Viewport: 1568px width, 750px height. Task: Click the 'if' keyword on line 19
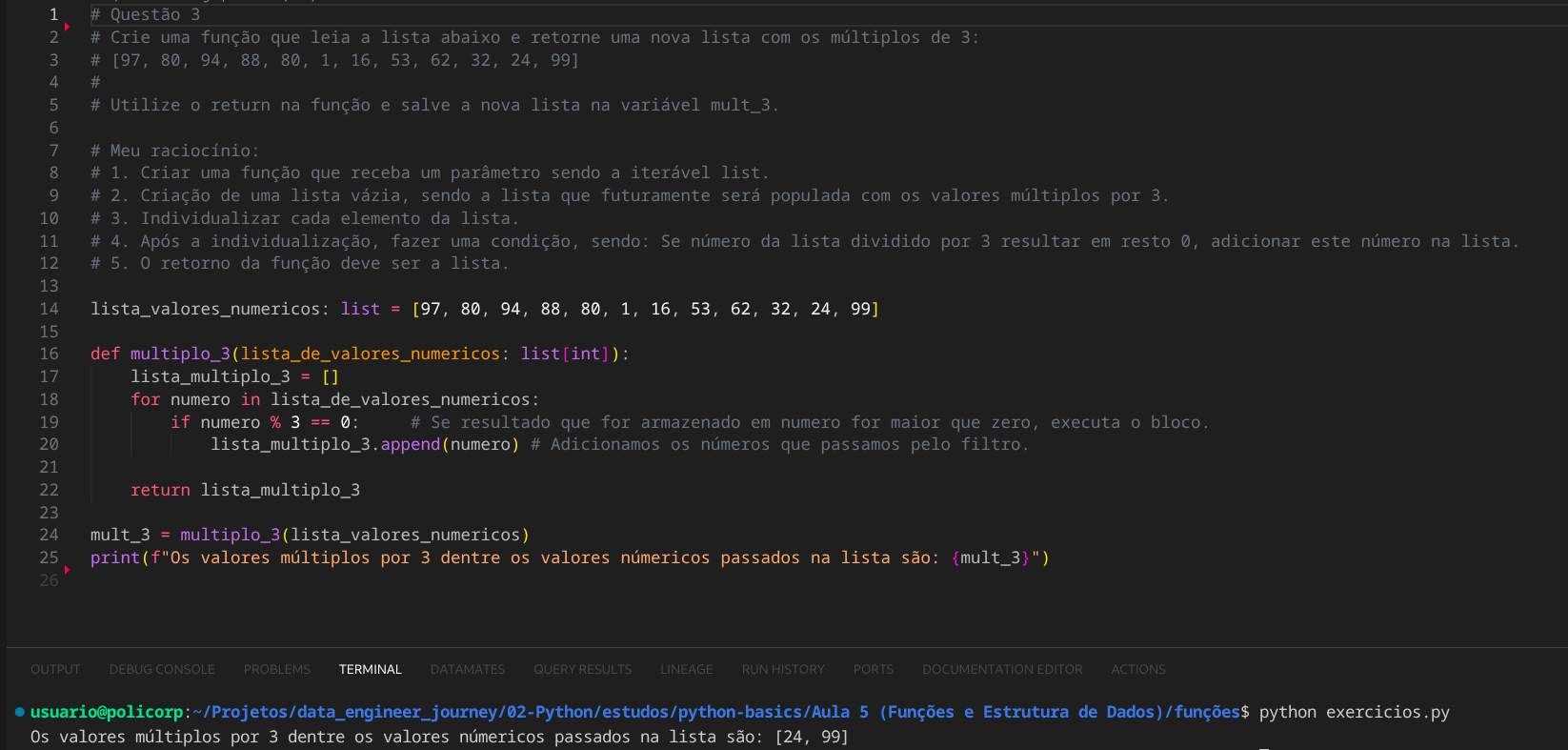coord(180,422)
